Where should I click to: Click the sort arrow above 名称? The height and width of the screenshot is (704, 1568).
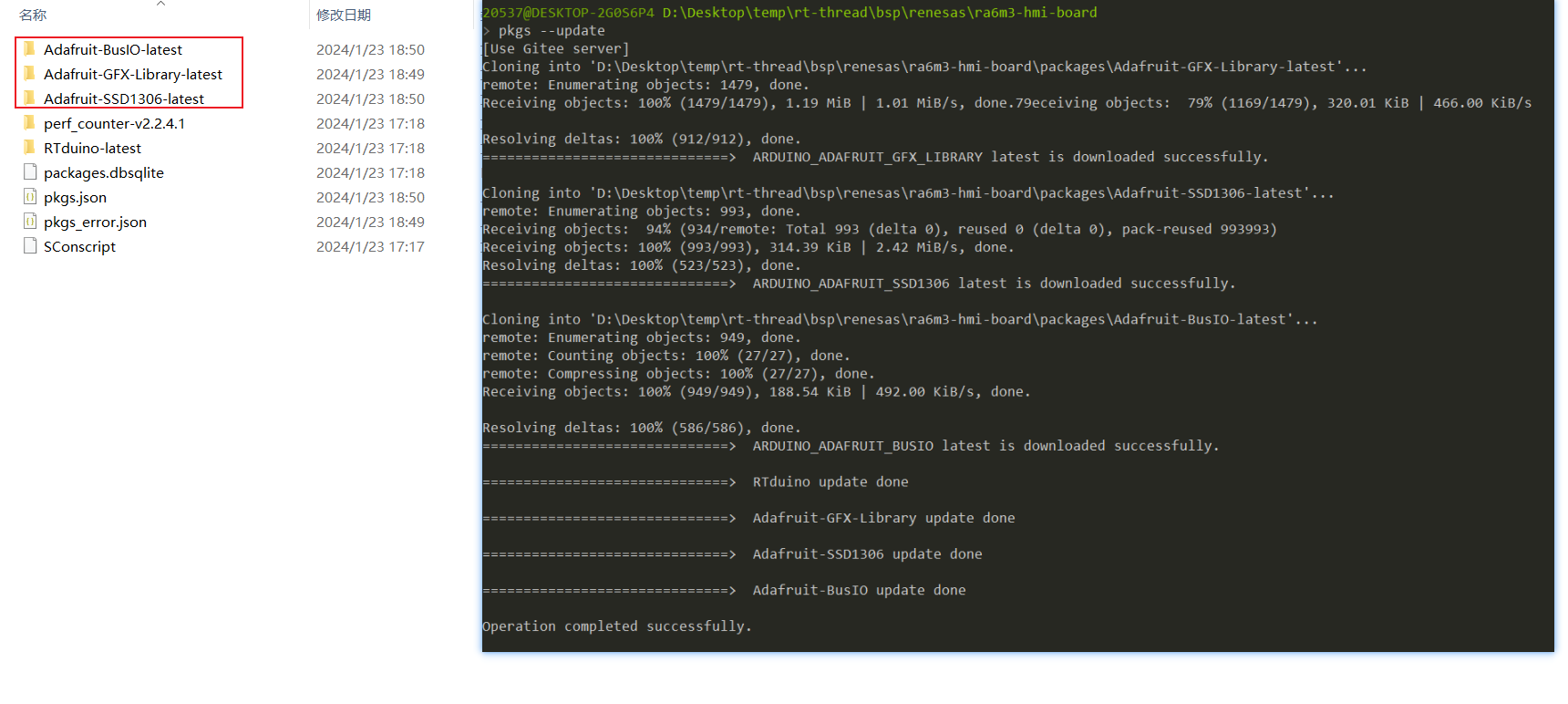click(x=160, y=4)
